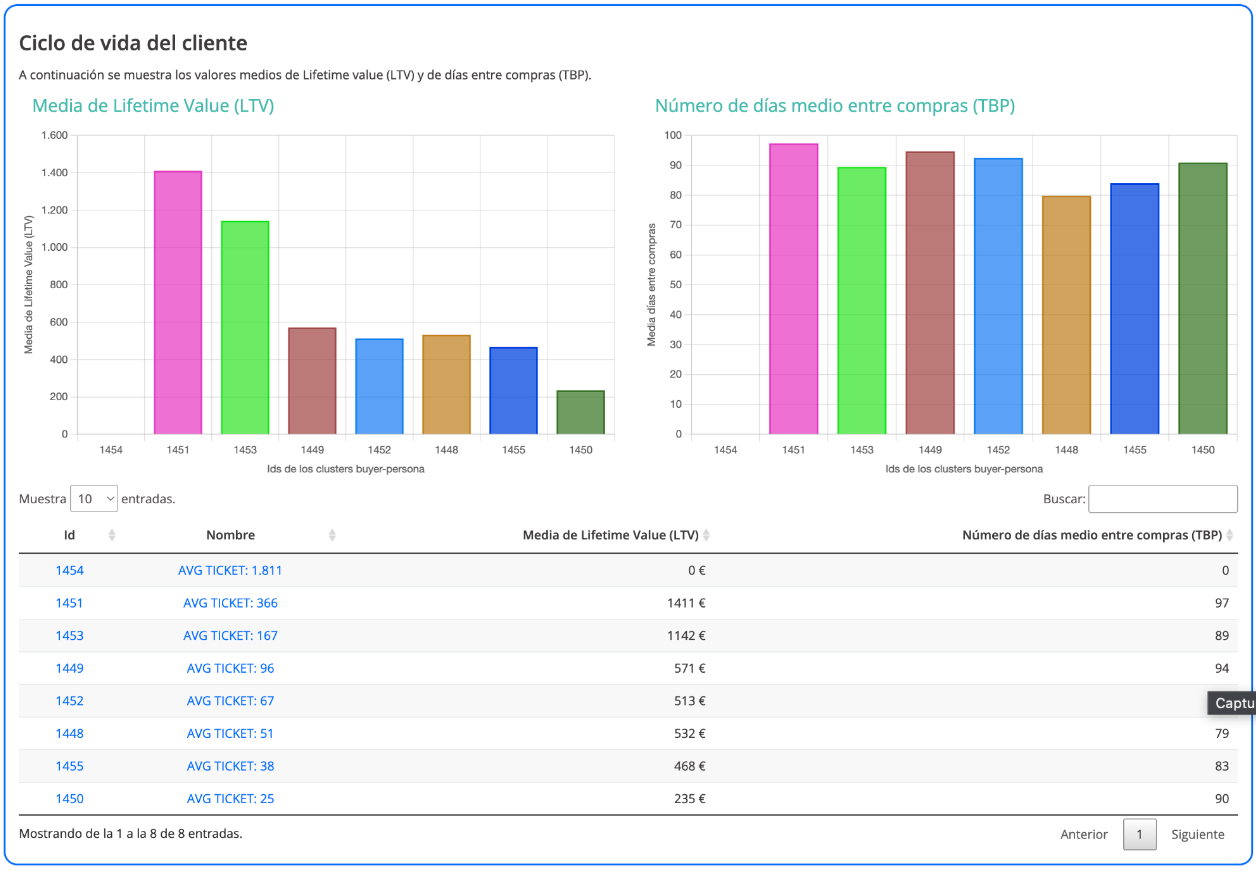Click pink 1451 bar in LTV chart
Image resolution: width=1256 pixels, height=871 pixels.
tap(178, 303)
